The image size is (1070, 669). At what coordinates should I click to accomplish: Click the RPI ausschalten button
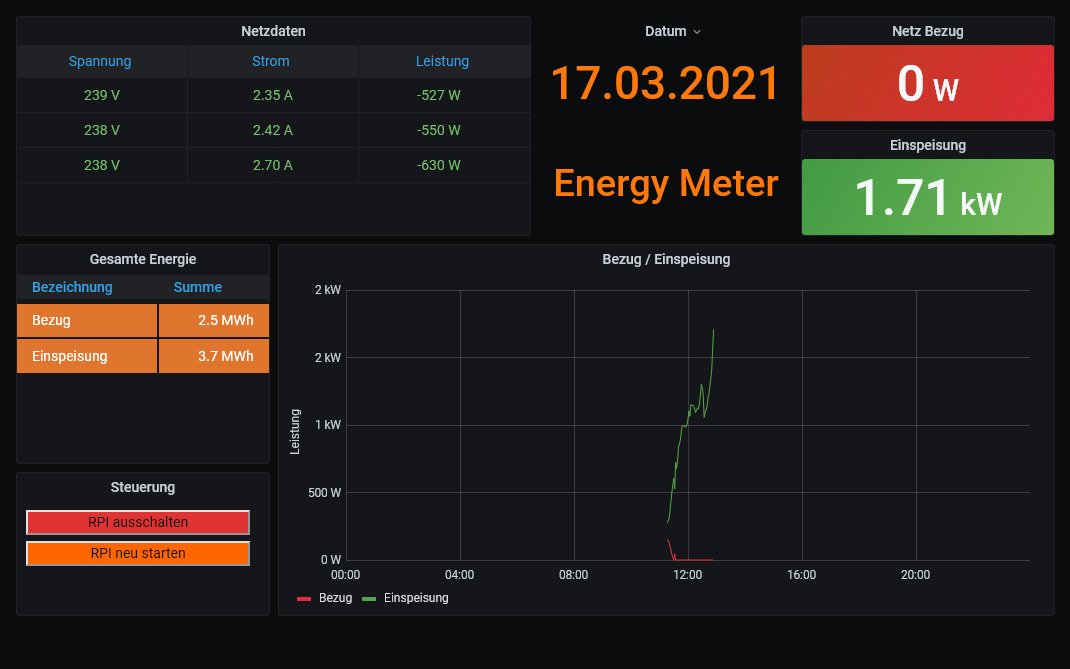click(x=137, y=522)
